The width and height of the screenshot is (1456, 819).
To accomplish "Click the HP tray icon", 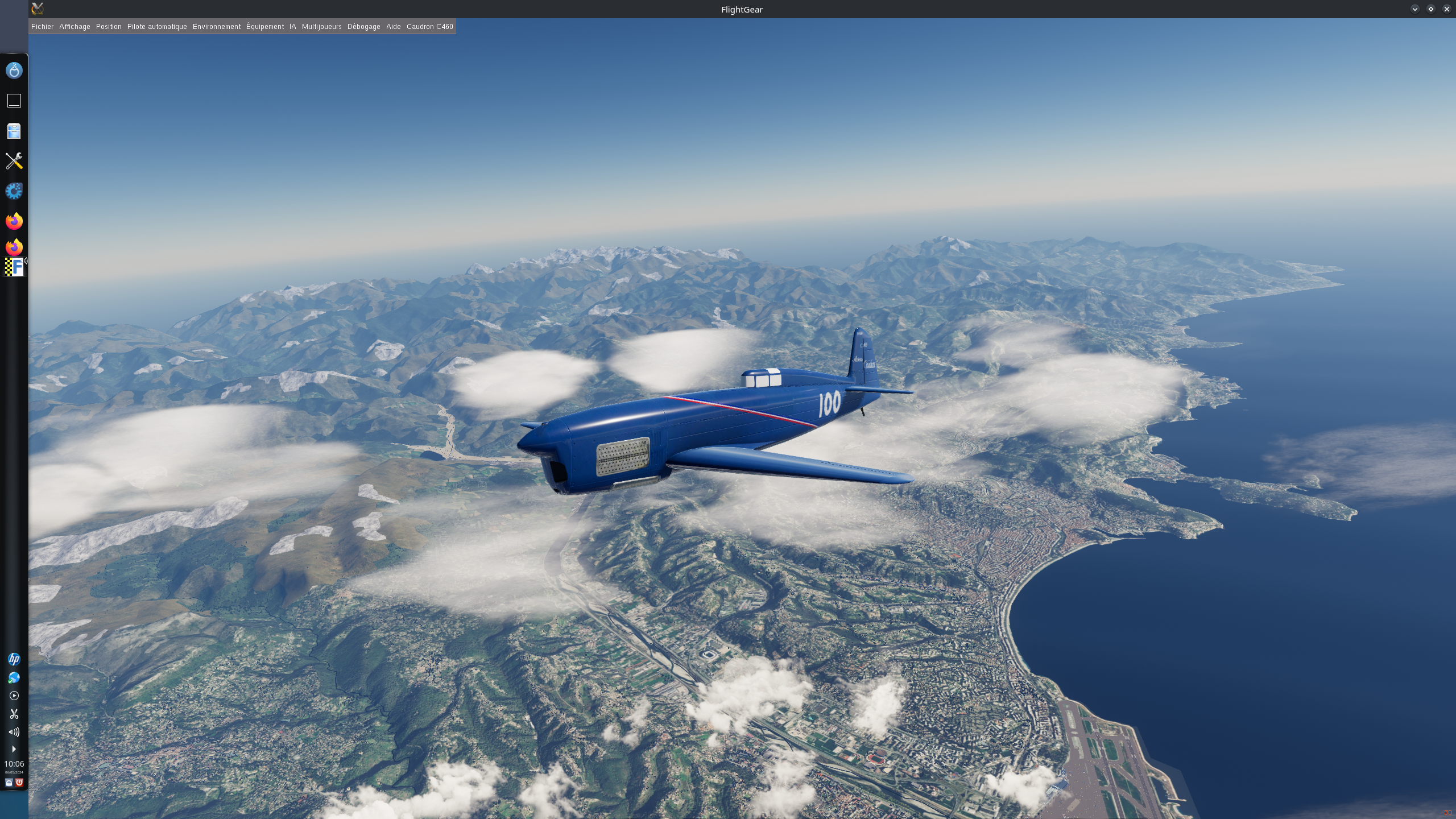I will click(x=14, y=659).
